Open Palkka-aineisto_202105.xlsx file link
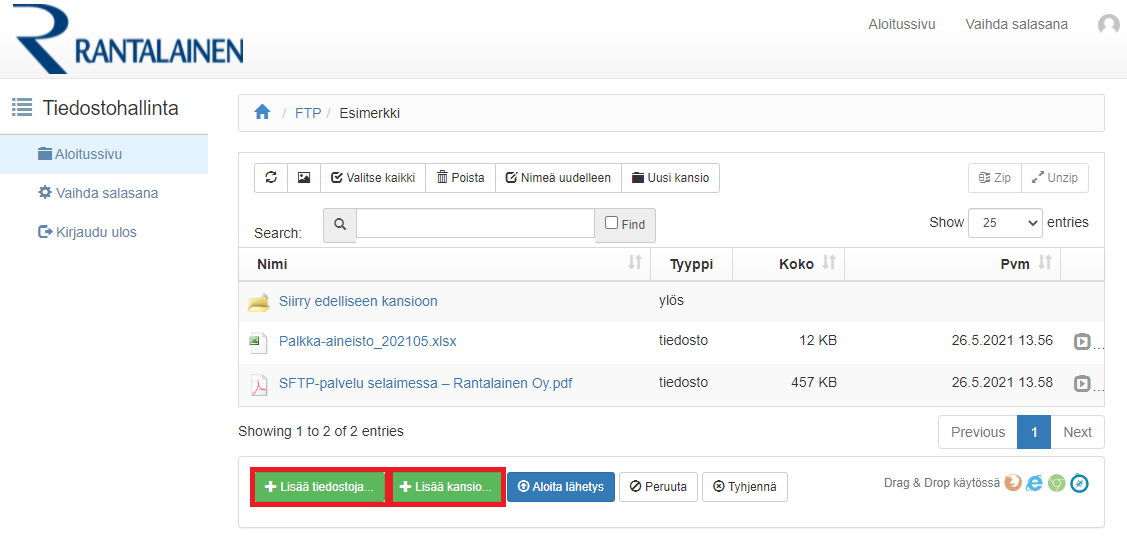This screenshot has width=1127, height=541. 367,341
